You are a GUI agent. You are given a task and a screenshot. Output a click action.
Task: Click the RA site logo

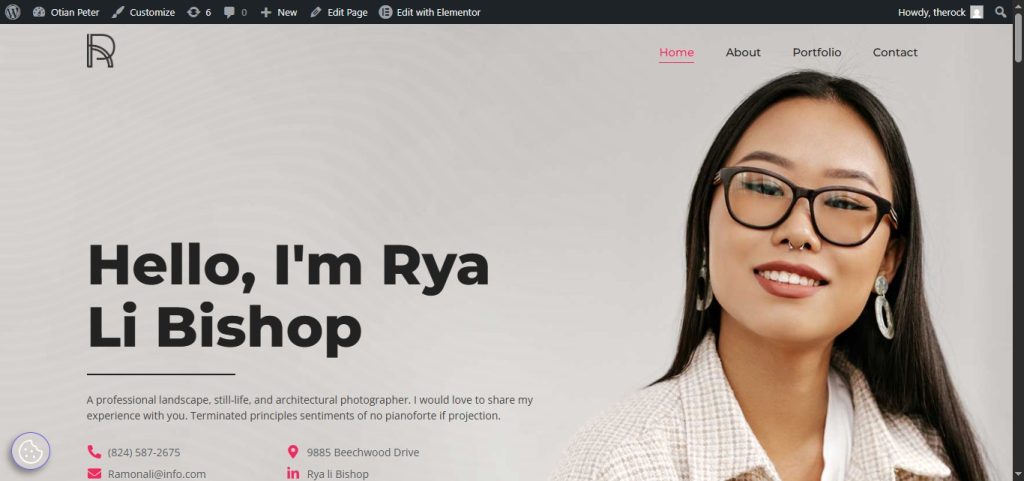(x=101, y=51)
